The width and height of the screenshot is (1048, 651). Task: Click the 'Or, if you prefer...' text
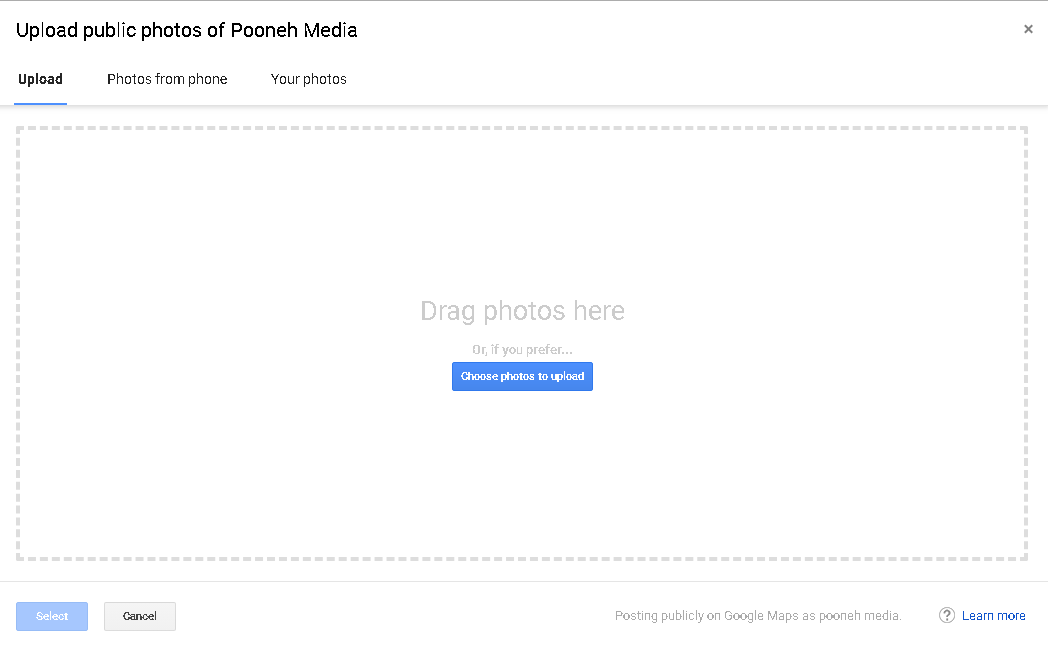pos(522,350)
